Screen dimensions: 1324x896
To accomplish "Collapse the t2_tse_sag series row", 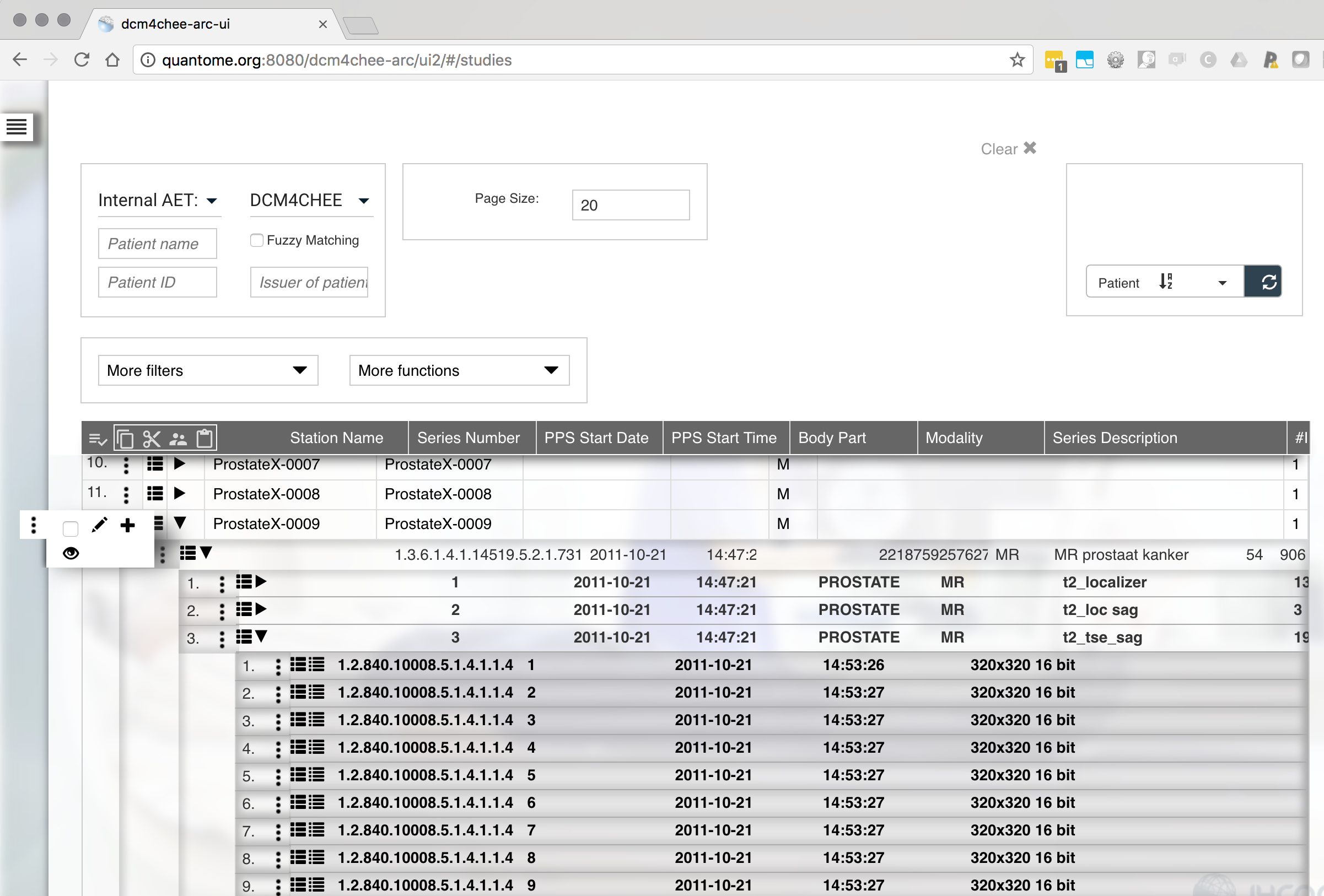I will click(261, 636).
